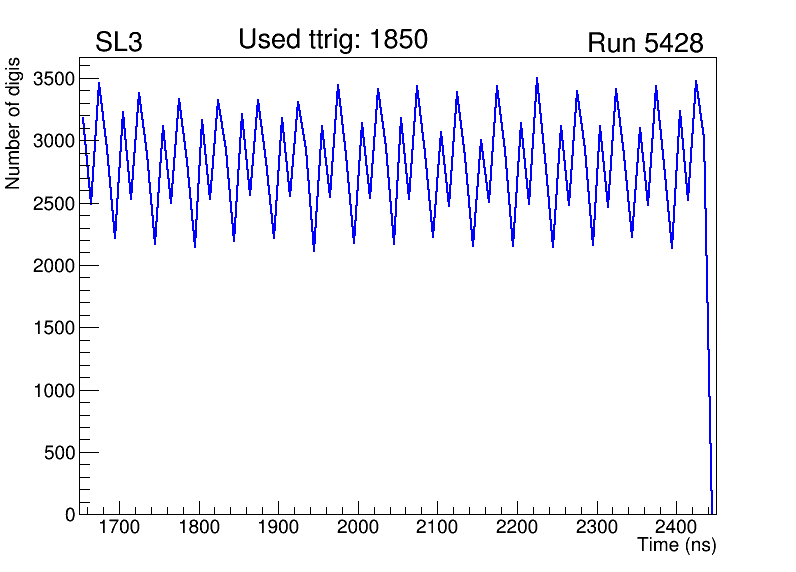796x572 pixels.
Task: Select the 500 y-axis tick label
Action: [x=60, y=453]
